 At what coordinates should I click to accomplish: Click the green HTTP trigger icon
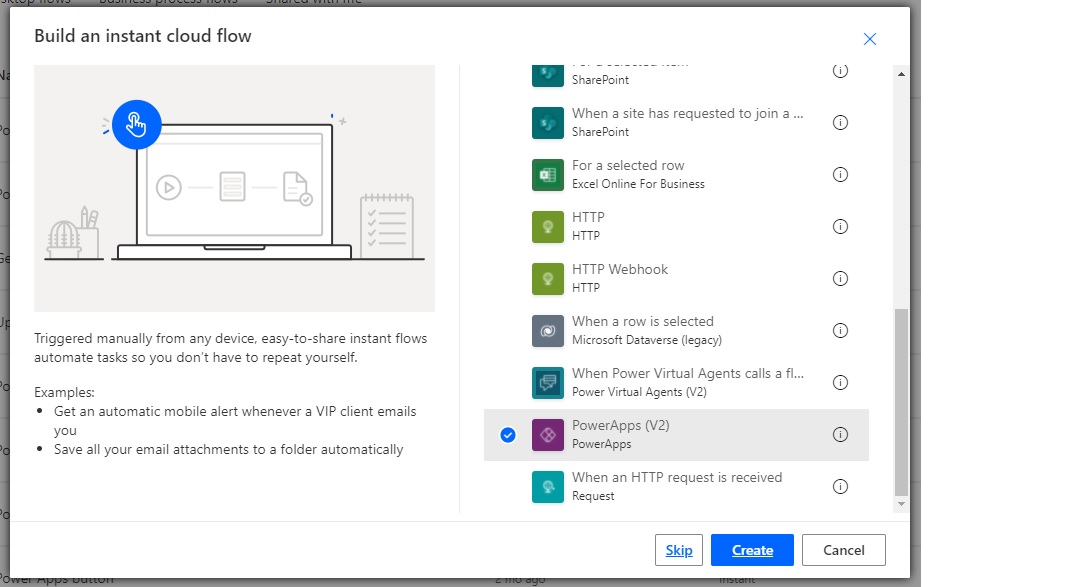[546, 226]
